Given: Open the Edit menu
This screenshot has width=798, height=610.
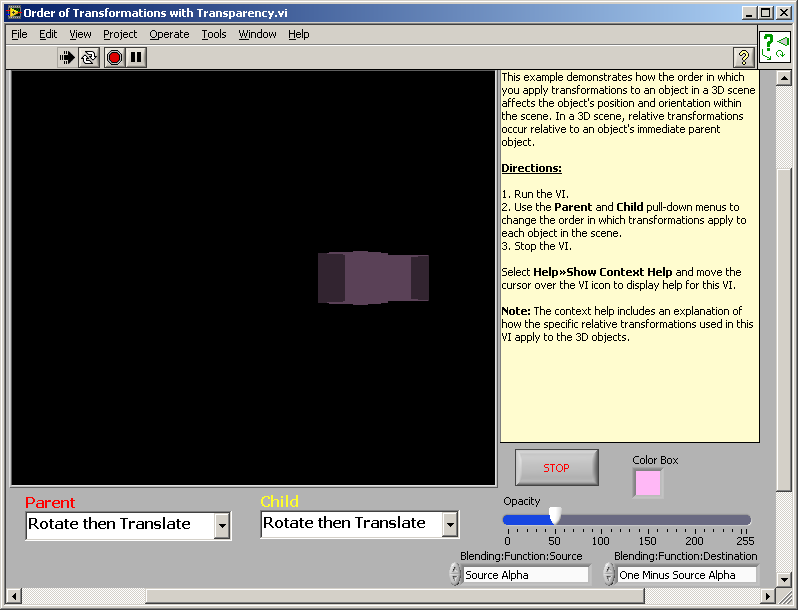Looking at the screenshot, I should [48, 34].
